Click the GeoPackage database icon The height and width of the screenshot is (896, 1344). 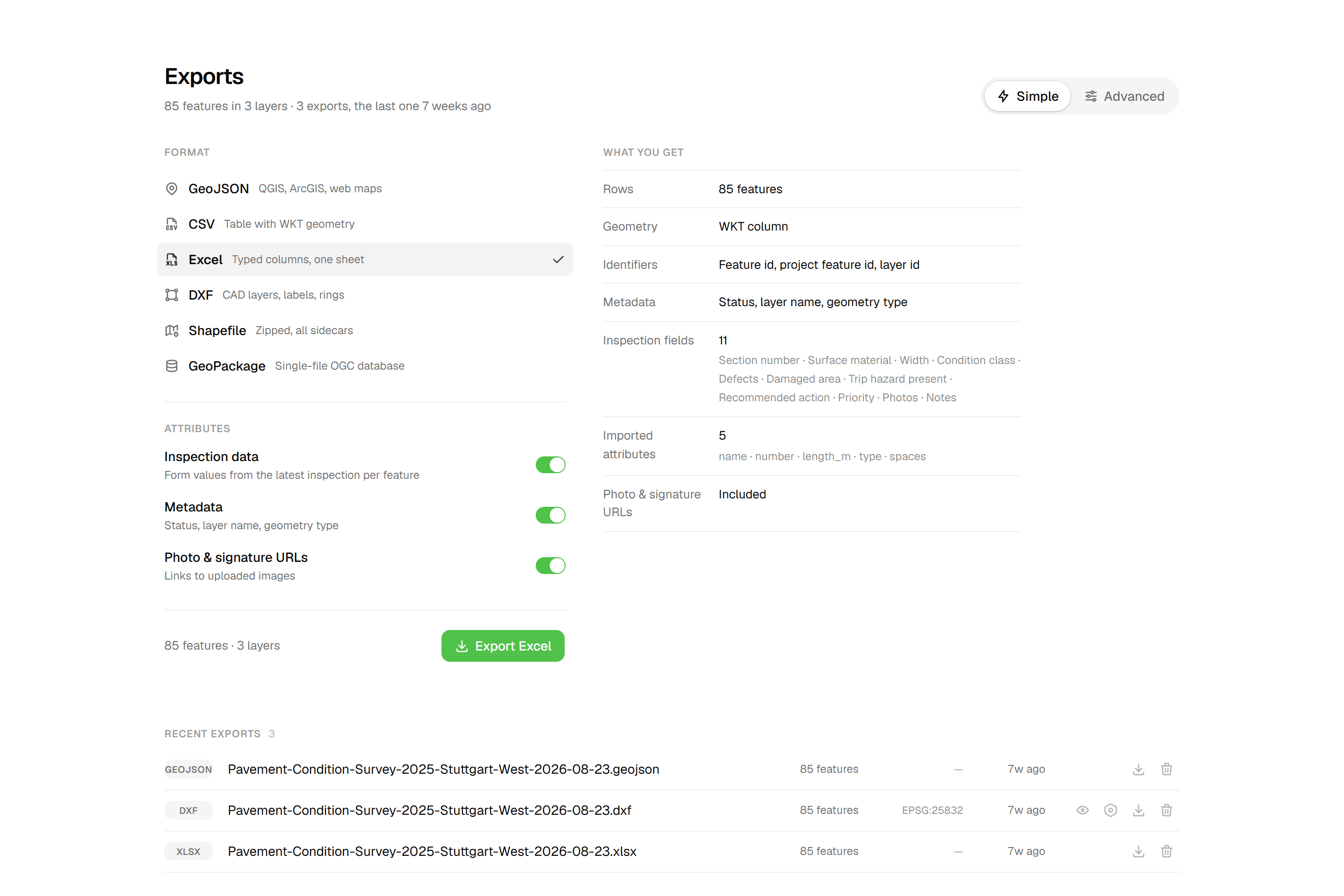[171, 366]
